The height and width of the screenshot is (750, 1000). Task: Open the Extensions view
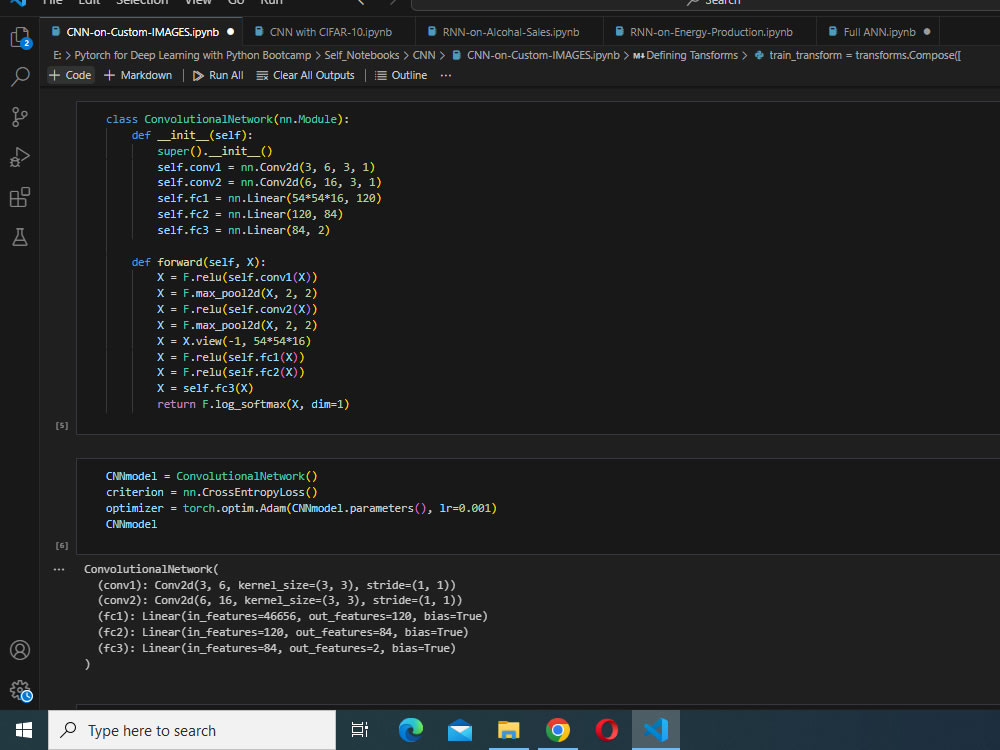pos(20,197)
